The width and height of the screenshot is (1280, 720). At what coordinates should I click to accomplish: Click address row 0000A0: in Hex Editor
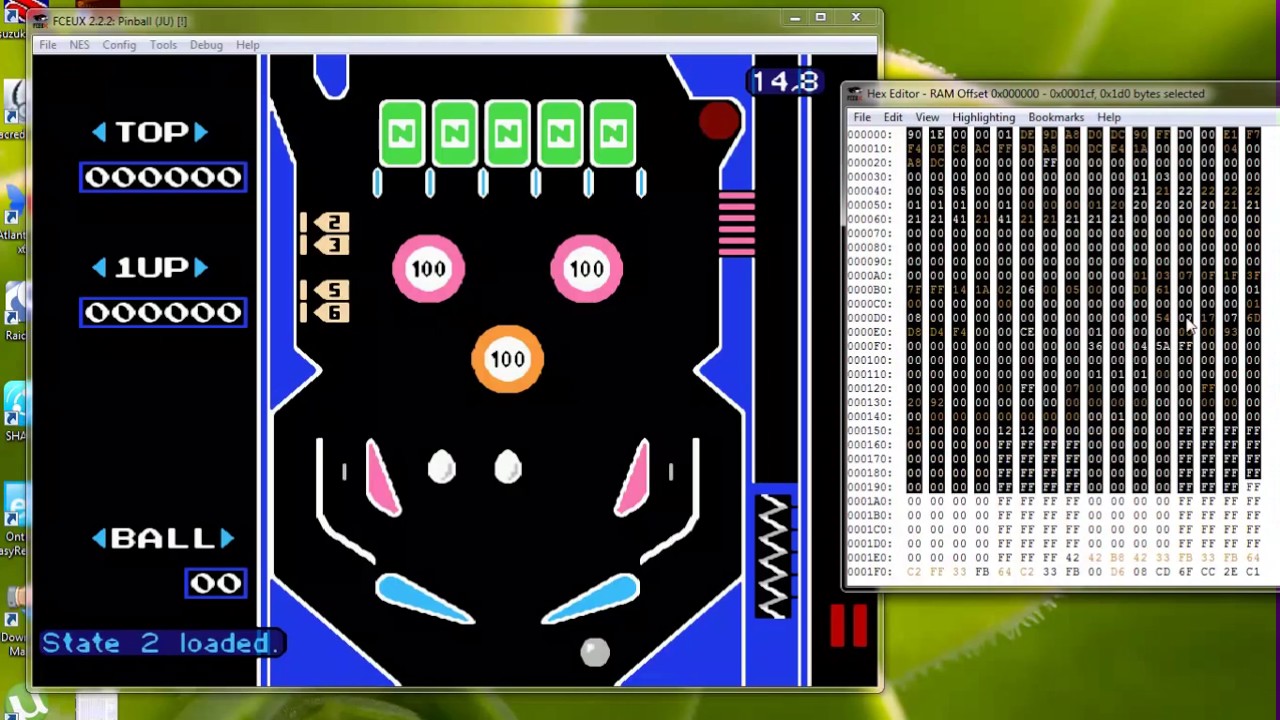869,275
